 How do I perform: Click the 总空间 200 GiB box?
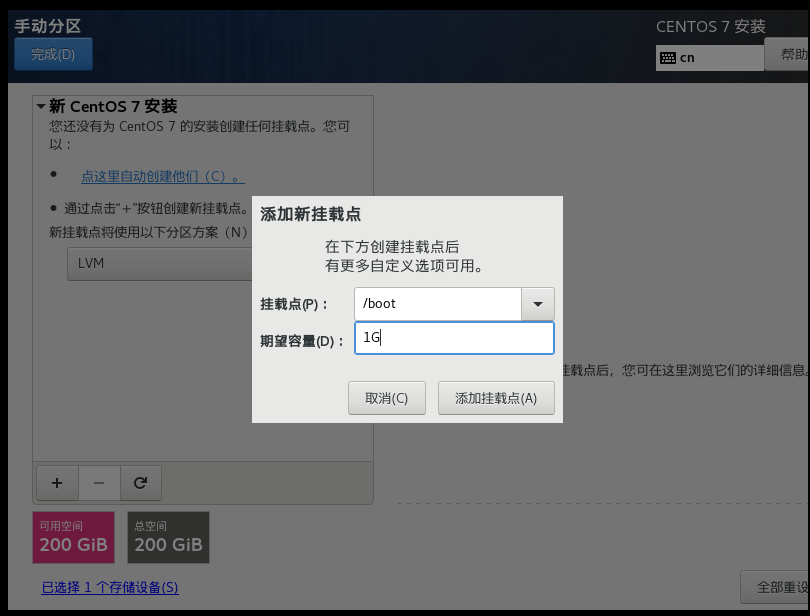(168, 537)
